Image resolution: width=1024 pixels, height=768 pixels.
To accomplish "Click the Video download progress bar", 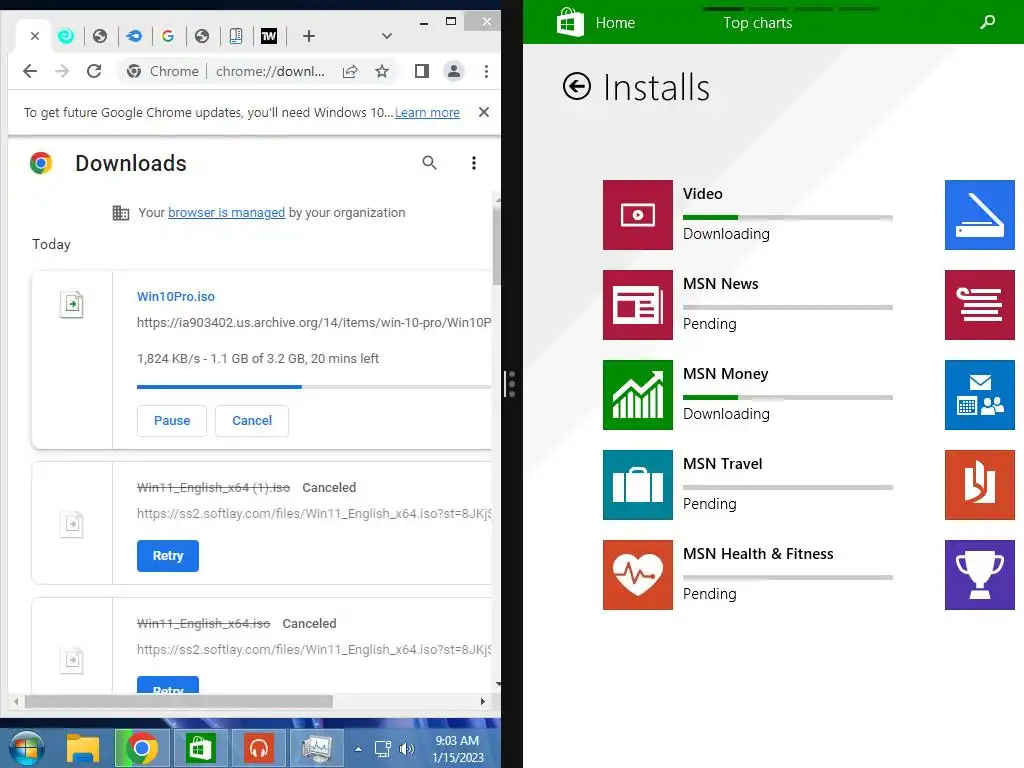I will (788, 217).
